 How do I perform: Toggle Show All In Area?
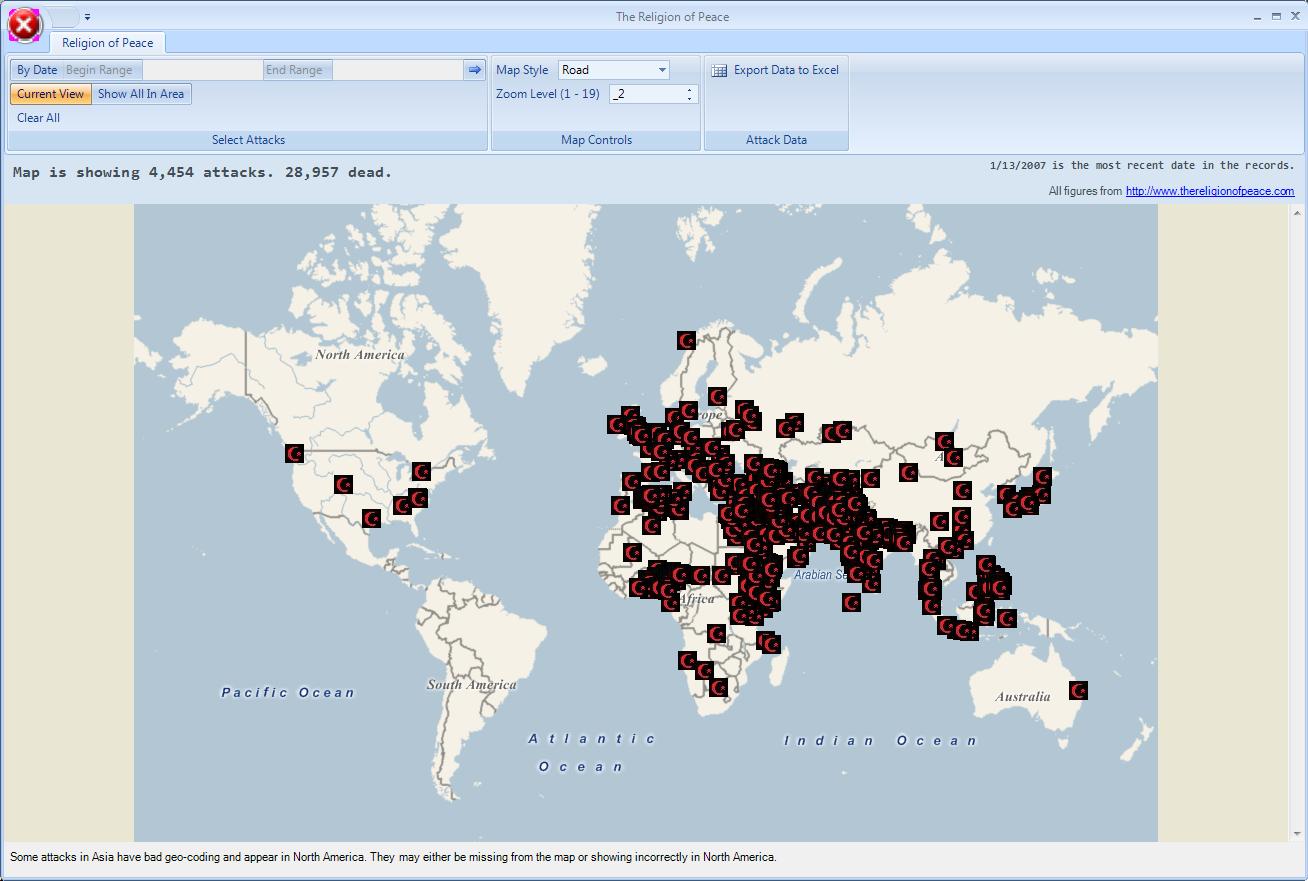tap(141, 94)
